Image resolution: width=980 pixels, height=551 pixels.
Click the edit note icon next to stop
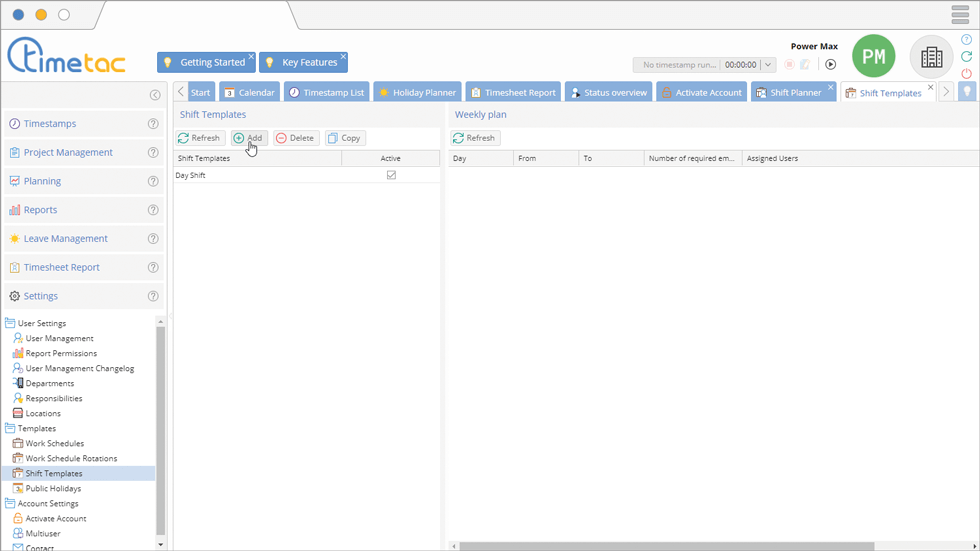[x=806, y=64]
